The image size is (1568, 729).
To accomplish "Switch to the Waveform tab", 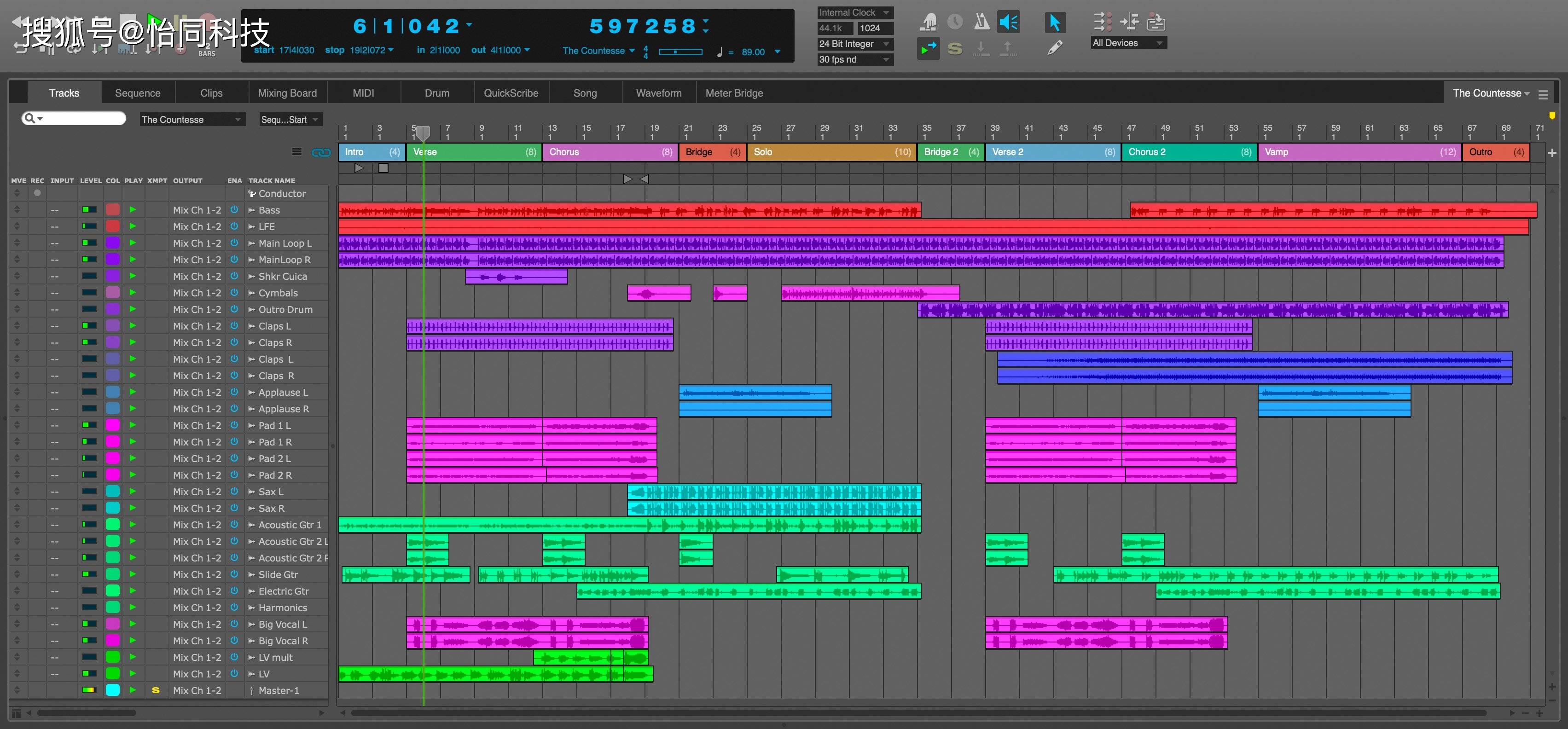I will (x=659, y=93).
